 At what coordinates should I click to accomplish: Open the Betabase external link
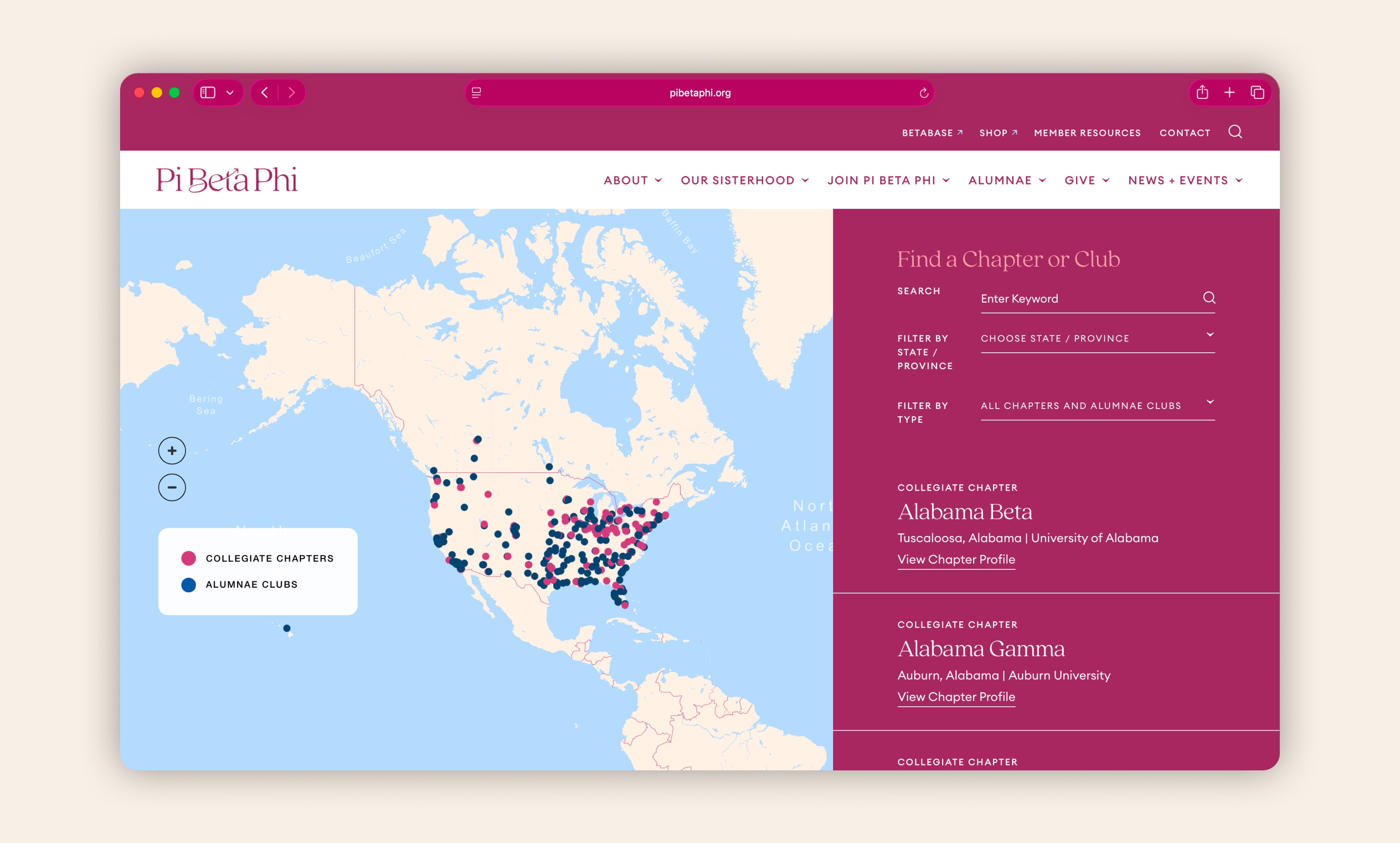pyautogui.click(x=932, y=133)
